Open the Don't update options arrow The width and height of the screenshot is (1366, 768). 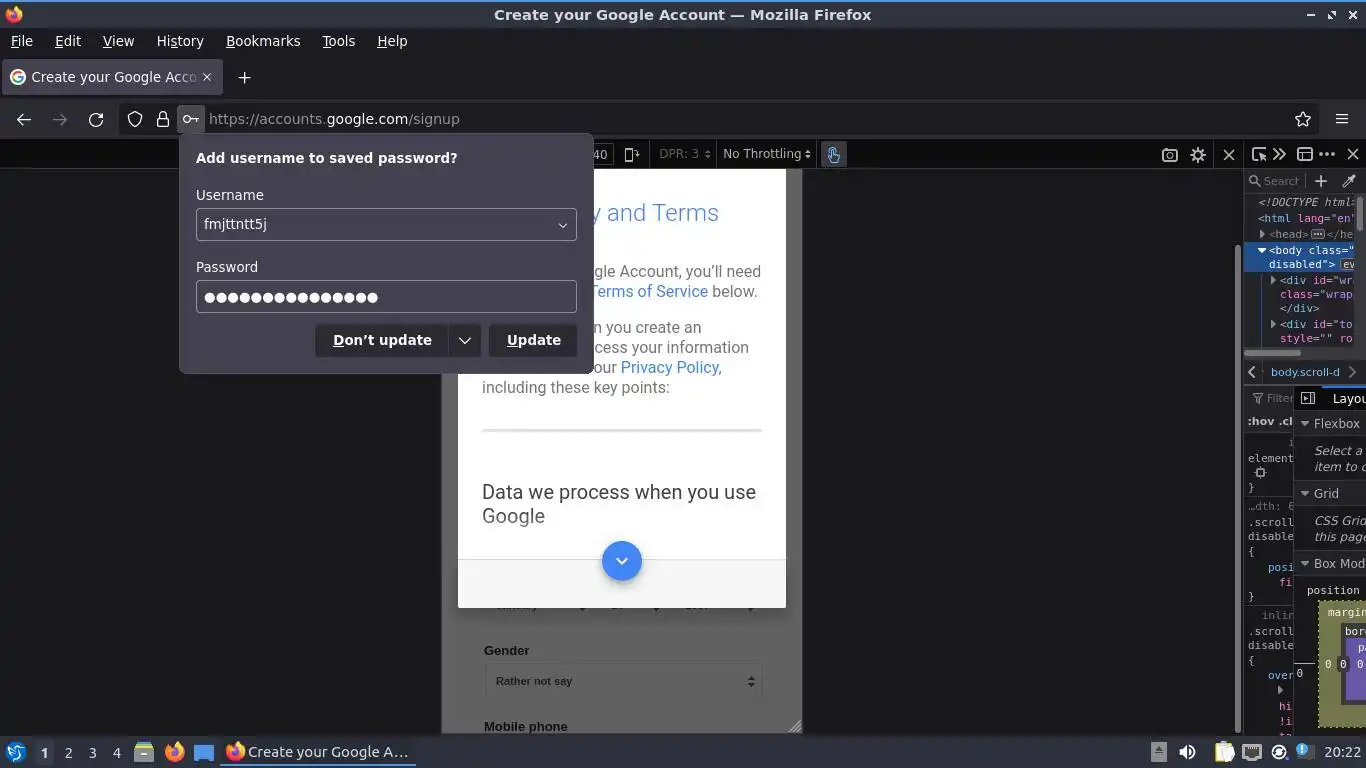point(465,340)
